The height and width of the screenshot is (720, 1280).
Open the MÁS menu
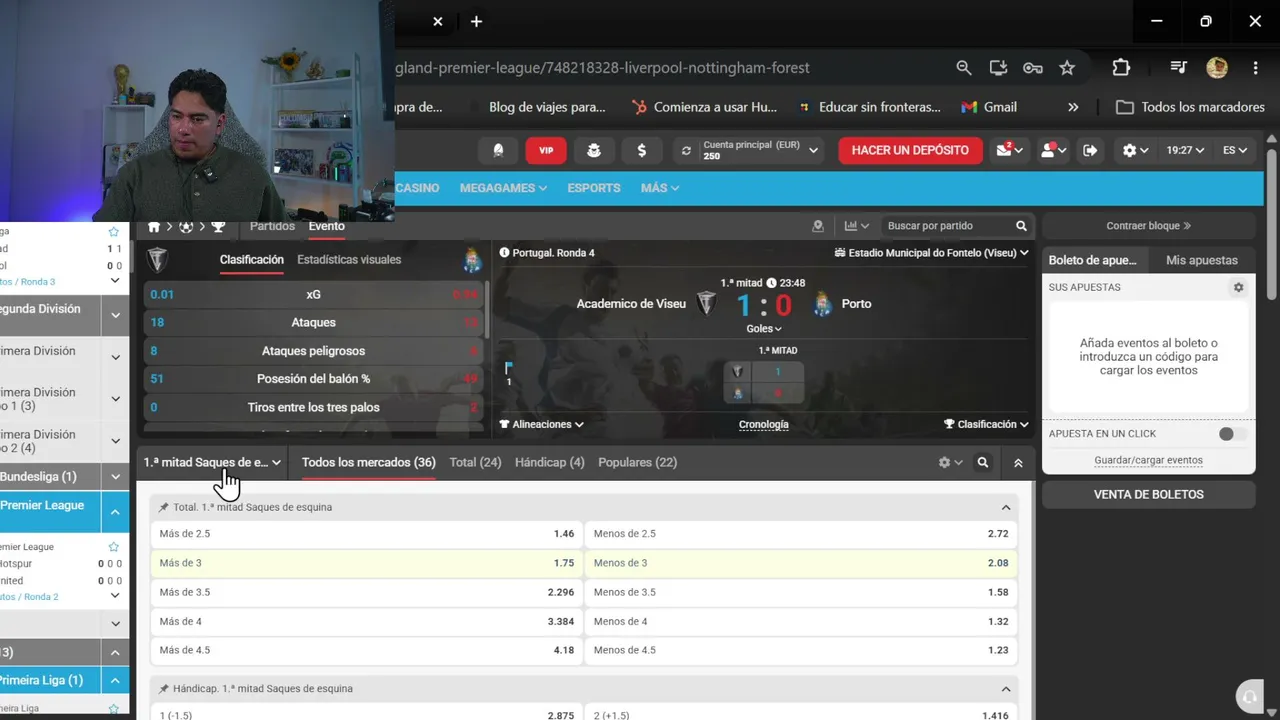[x=660, y=188]
